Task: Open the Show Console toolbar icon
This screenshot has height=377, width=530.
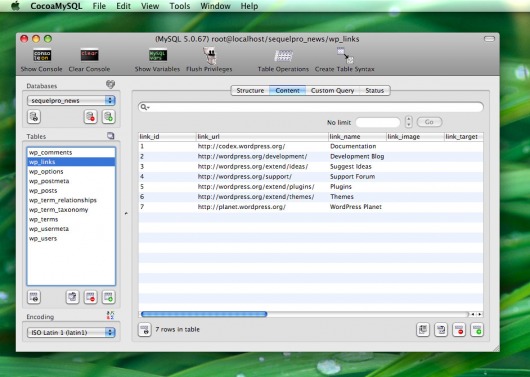Action: coord(42,55)
